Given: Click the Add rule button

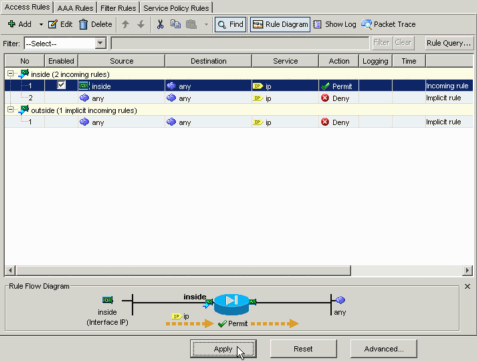Looking at the screenshot, I should pyautogui.click(x=20, y=24).
